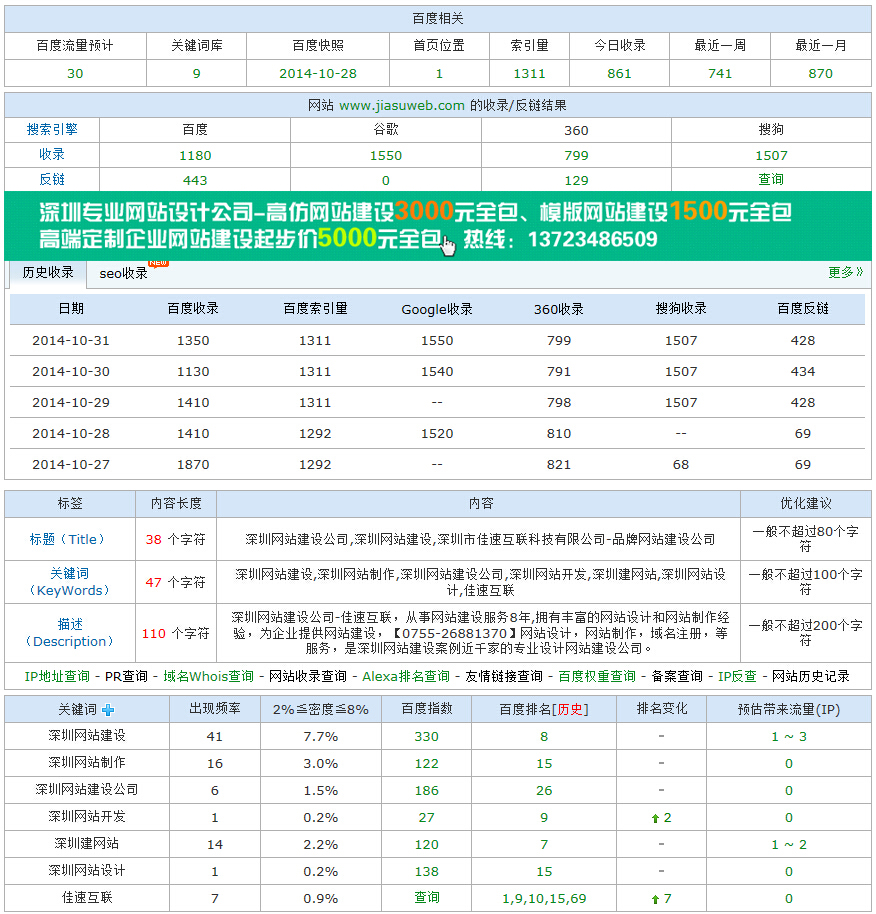Click rank list 1,9,10,15,69
This screenshot has height=914, width=876.
pyautogui.click(x=544, y=899)
